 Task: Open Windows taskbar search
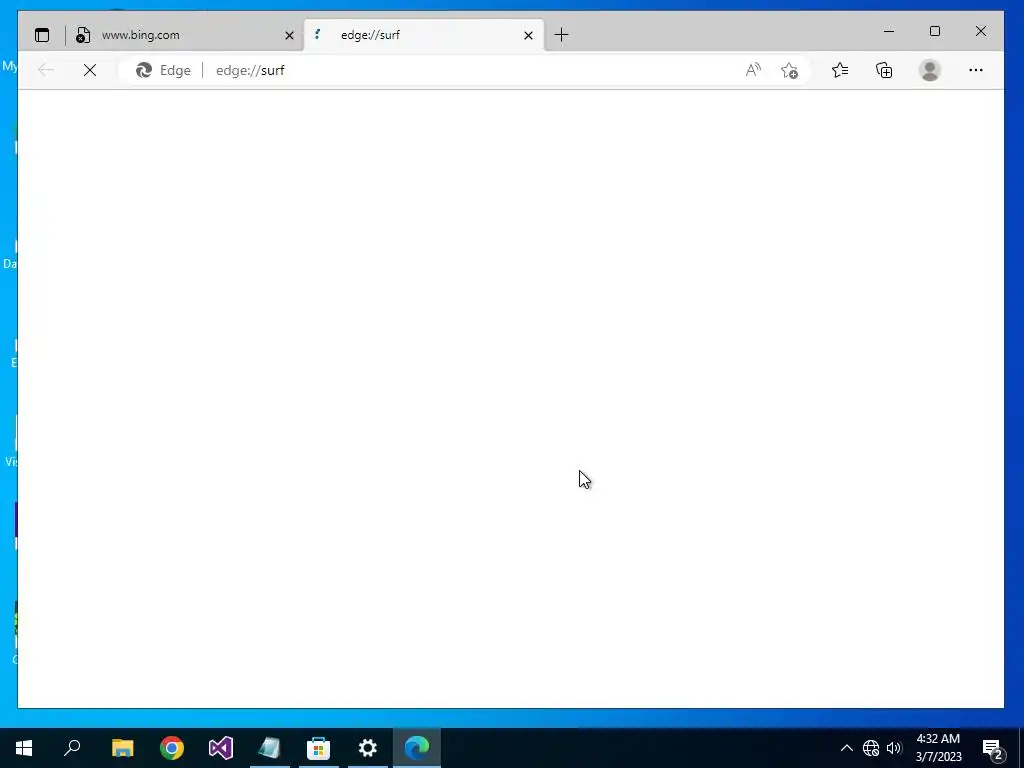[72, 748]
